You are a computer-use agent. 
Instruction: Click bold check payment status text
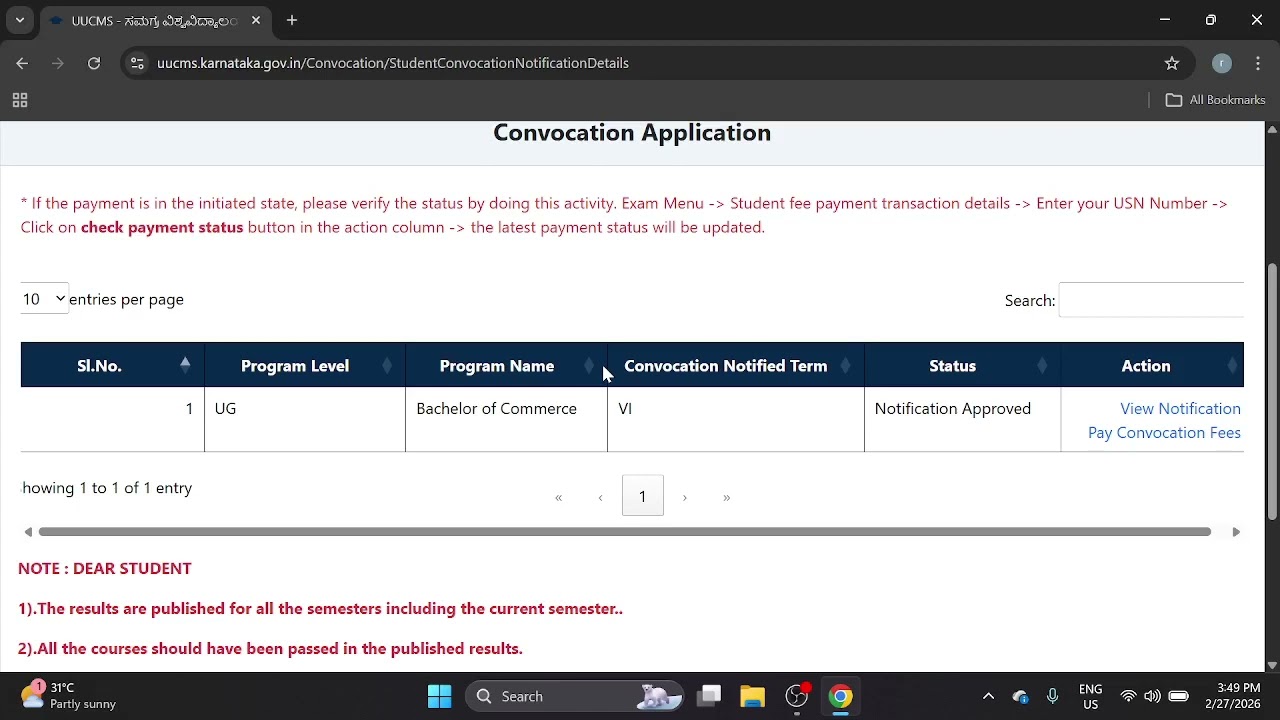(x=162, y=227)
